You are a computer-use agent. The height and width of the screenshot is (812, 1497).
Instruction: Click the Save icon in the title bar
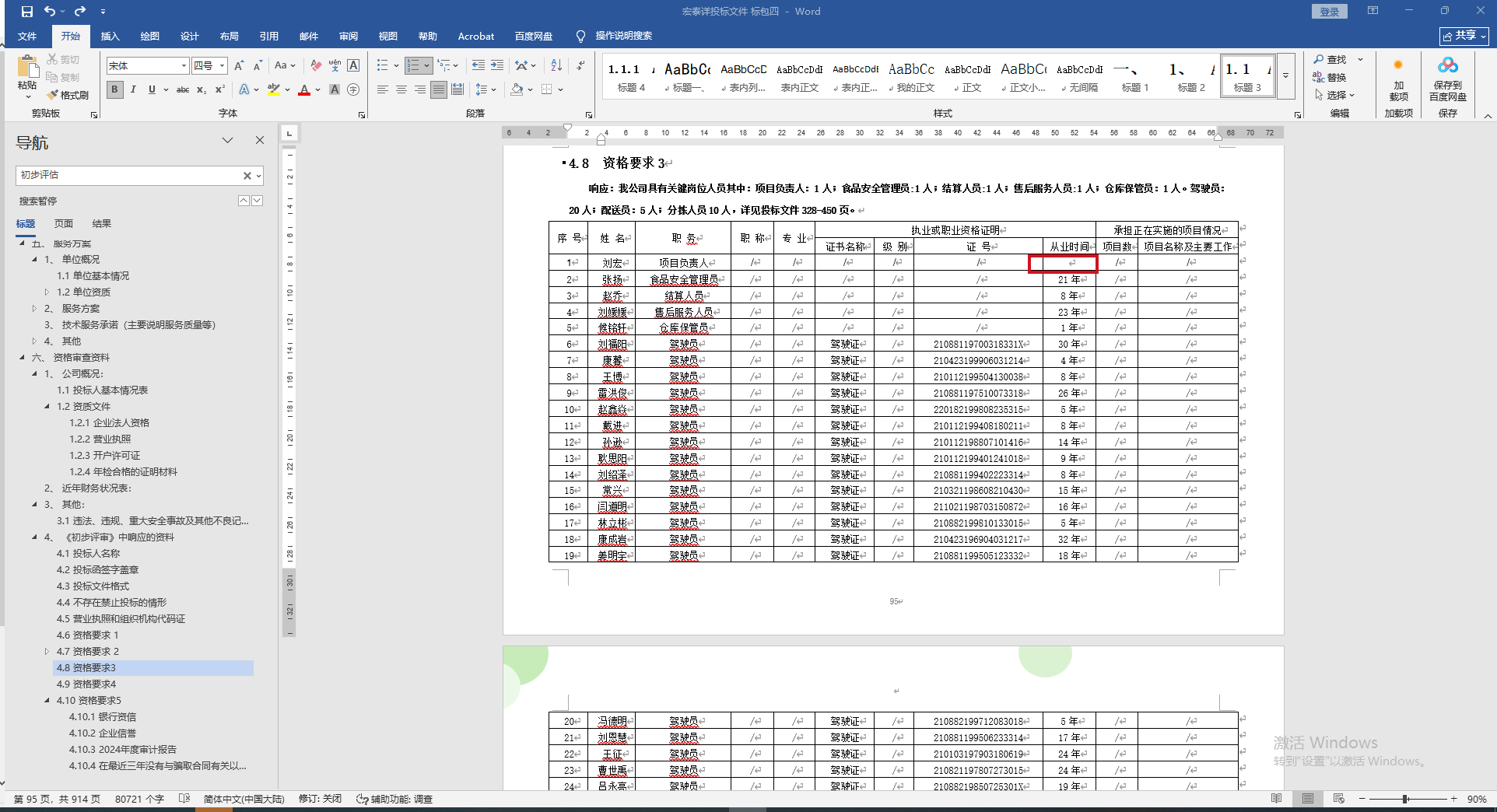[x=27, y=12]
